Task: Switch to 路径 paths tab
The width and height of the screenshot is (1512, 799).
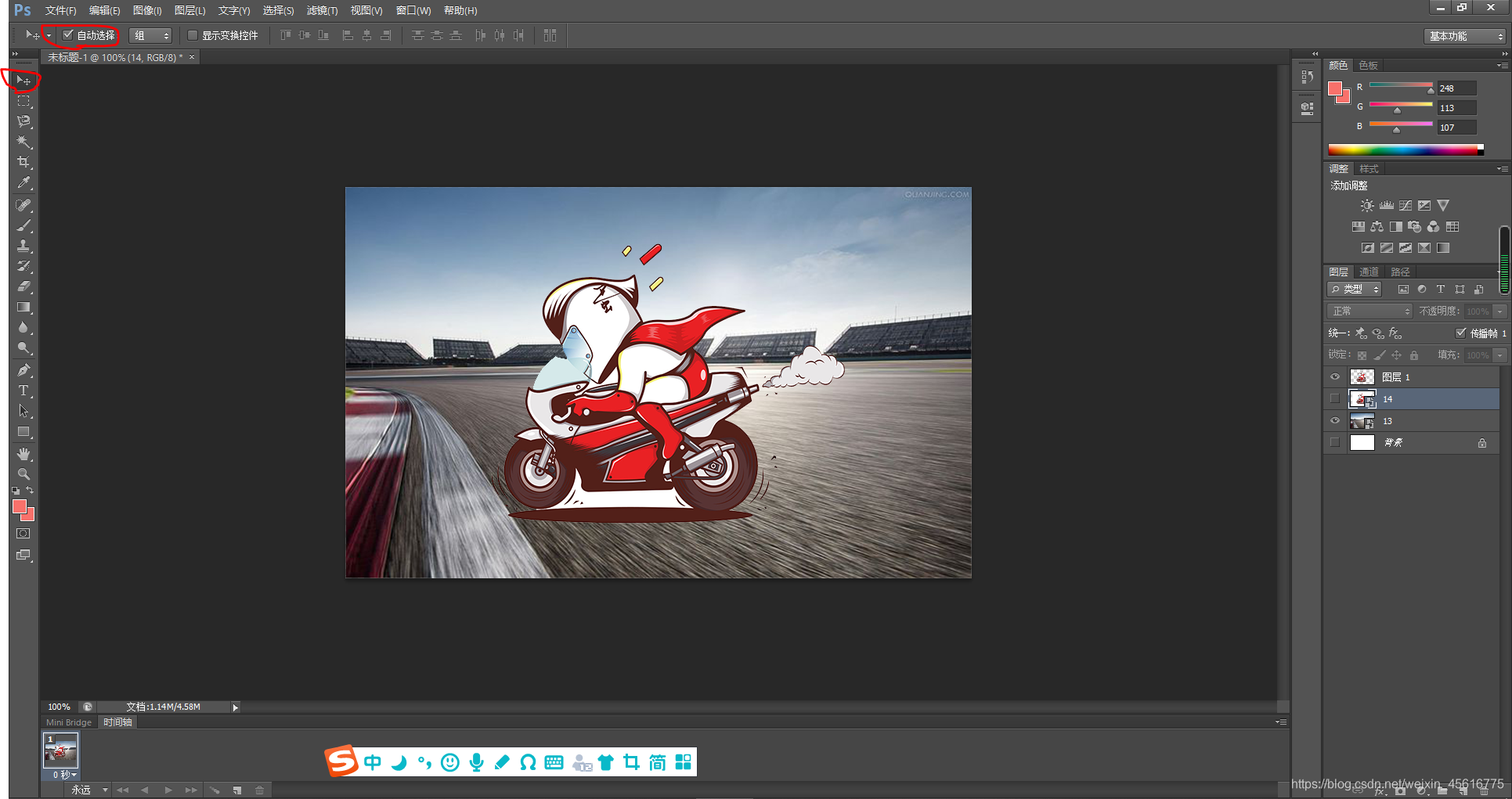Action: point(1400,272)
